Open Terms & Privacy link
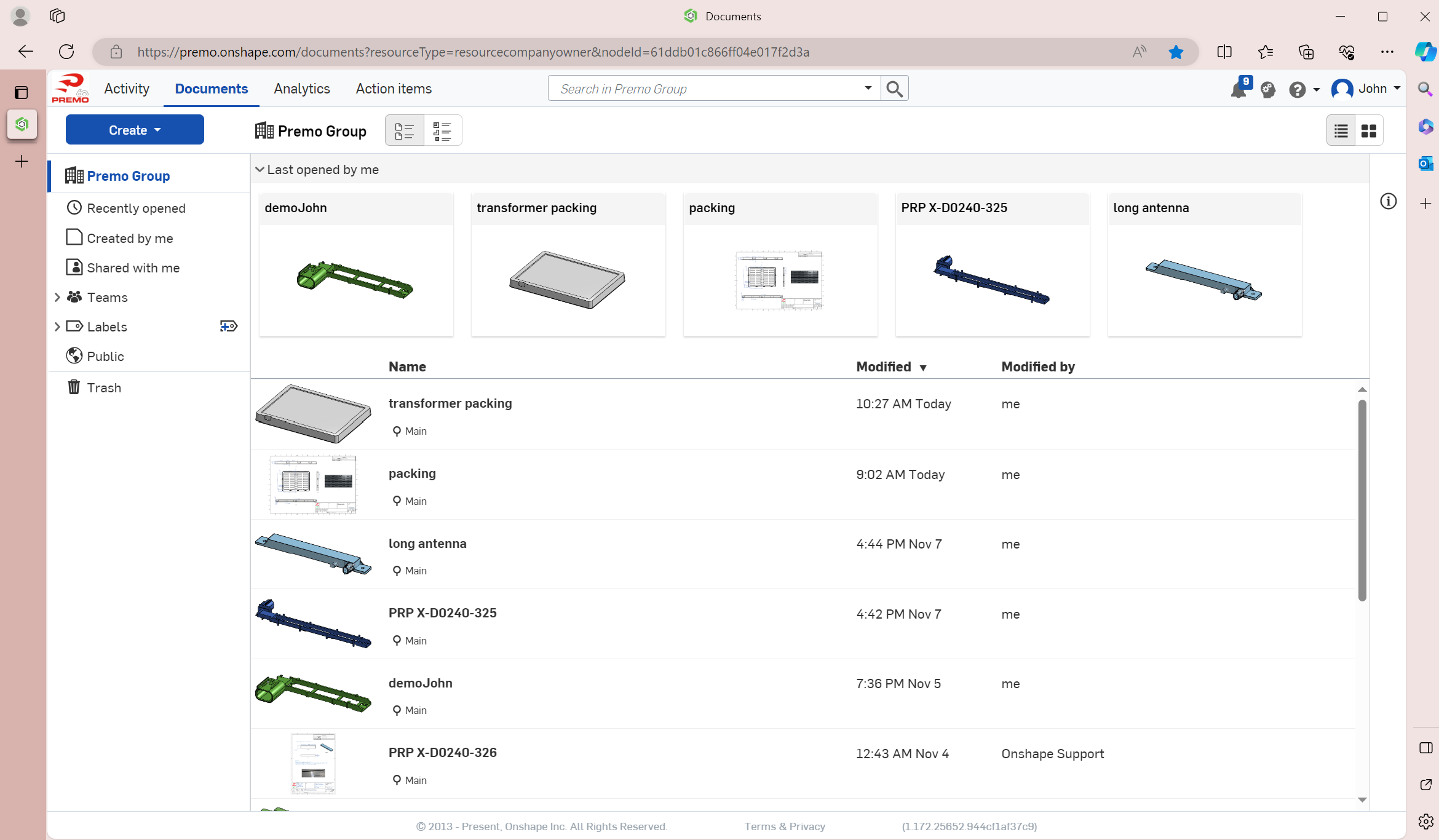Viewport: 1439px width, 840px height. [x=784, y=826]
